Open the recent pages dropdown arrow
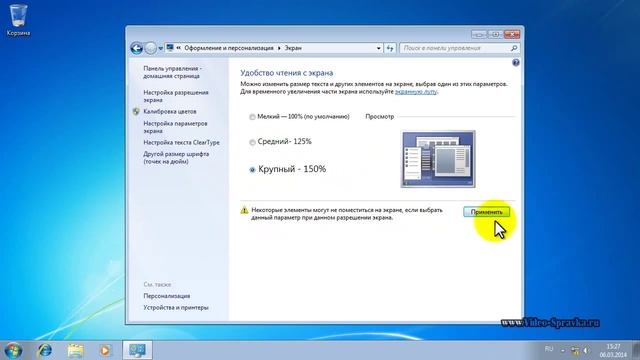The height and width of the screenshot is (360, 640). point(160,48)
